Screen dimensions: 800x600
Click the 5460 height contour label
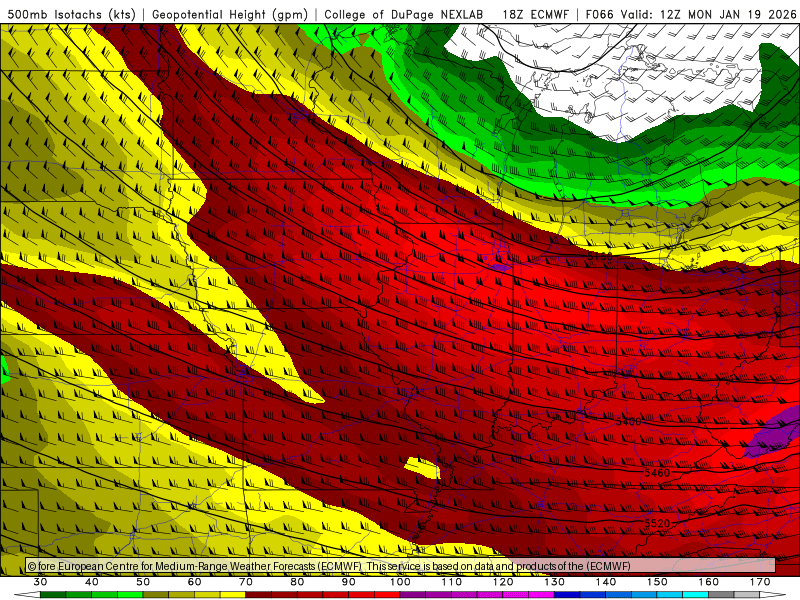[x=657, y=472]
